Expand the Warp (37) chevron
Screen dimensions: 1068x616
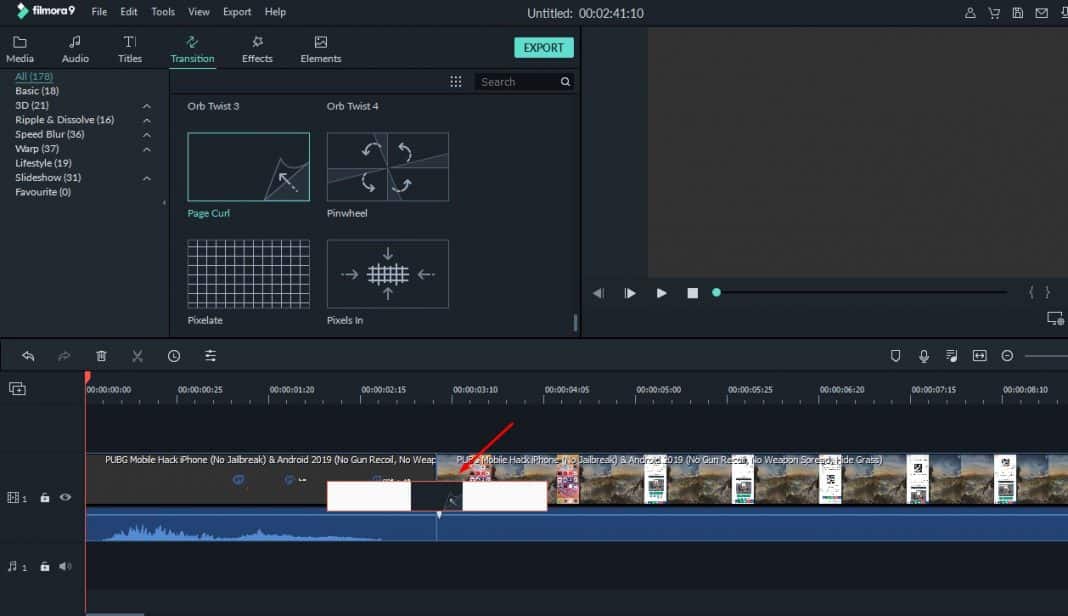tap(146, 149)
